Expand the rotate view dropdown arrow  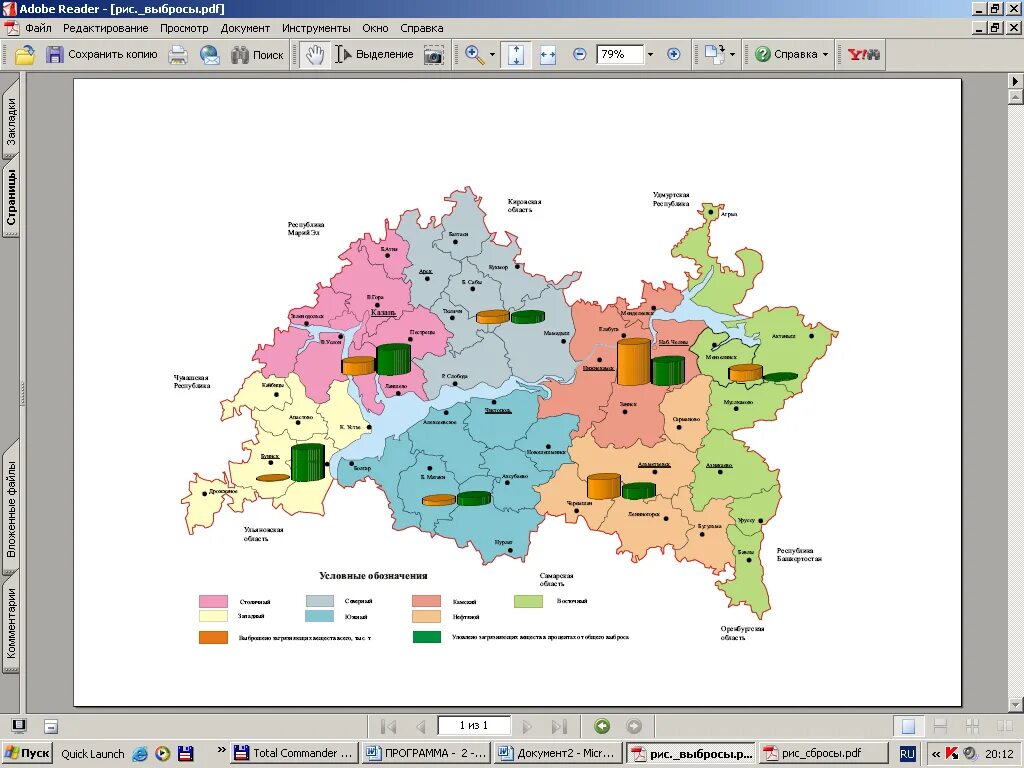pos(732,55)
